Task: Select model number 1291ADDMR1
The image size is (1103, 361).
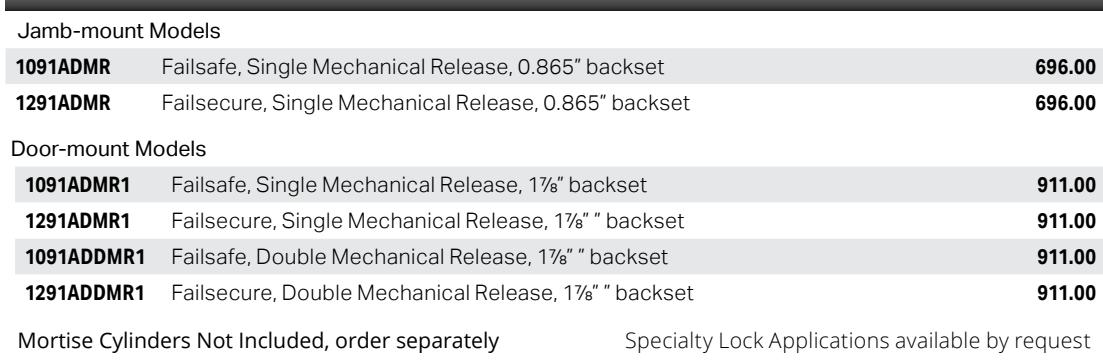Action: click(x=85, y=293)
